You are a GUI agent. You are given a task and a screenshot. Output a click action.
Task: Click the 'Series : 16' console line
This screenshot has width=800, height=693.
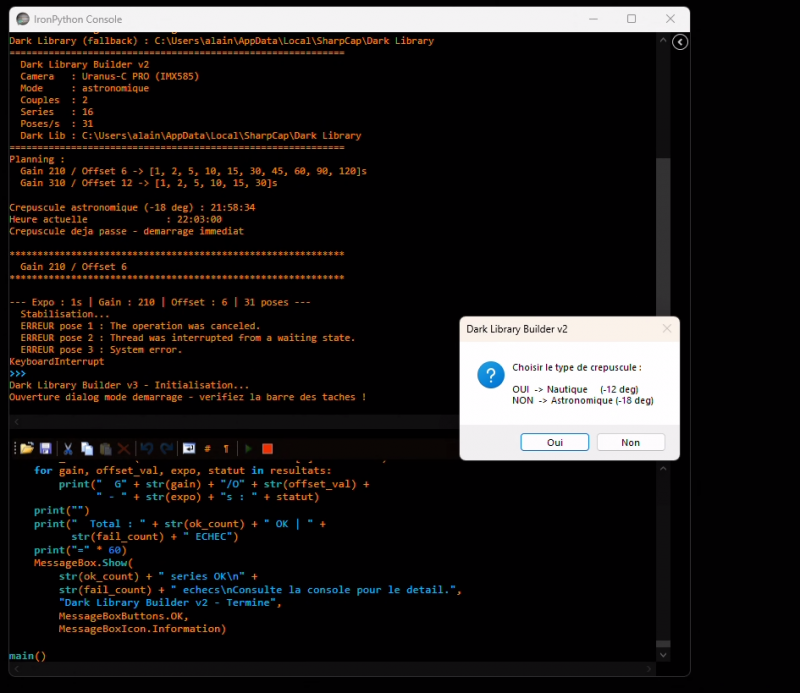pos(57,112)
